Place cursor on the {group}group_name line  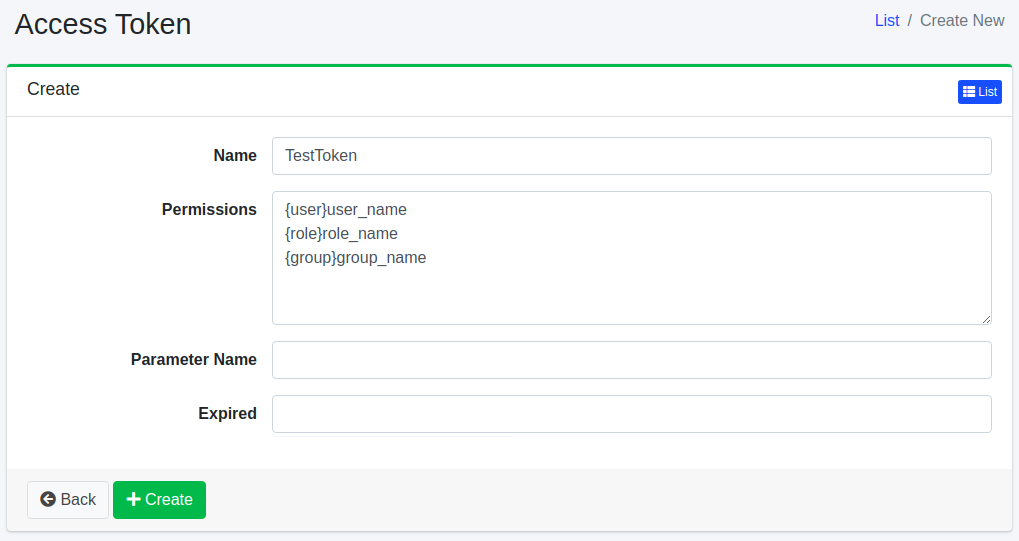[x=356, y=258]
